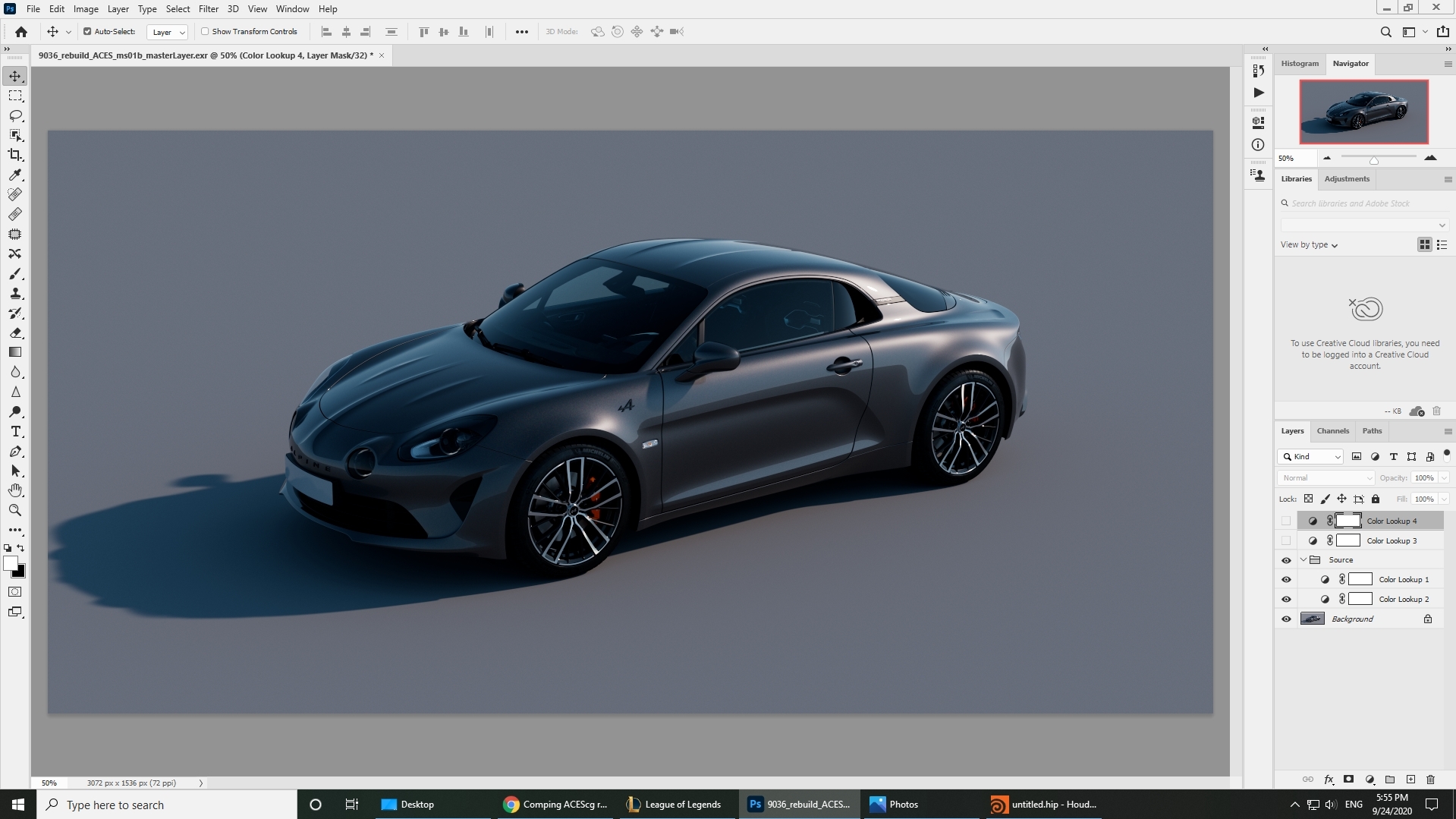Viewport: 1456px width, 819px height.
Task: Hide the Color Lookup 2 layer
Action: (1286, 600)
